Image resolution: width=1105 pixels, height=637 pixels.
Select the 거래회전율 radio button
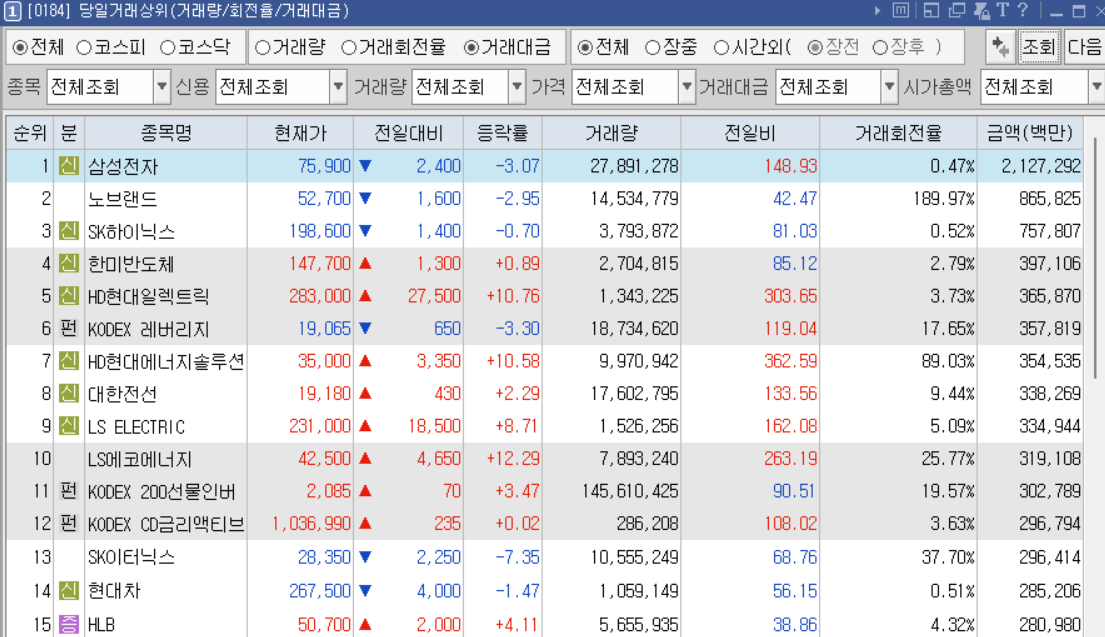pos(349,47)
